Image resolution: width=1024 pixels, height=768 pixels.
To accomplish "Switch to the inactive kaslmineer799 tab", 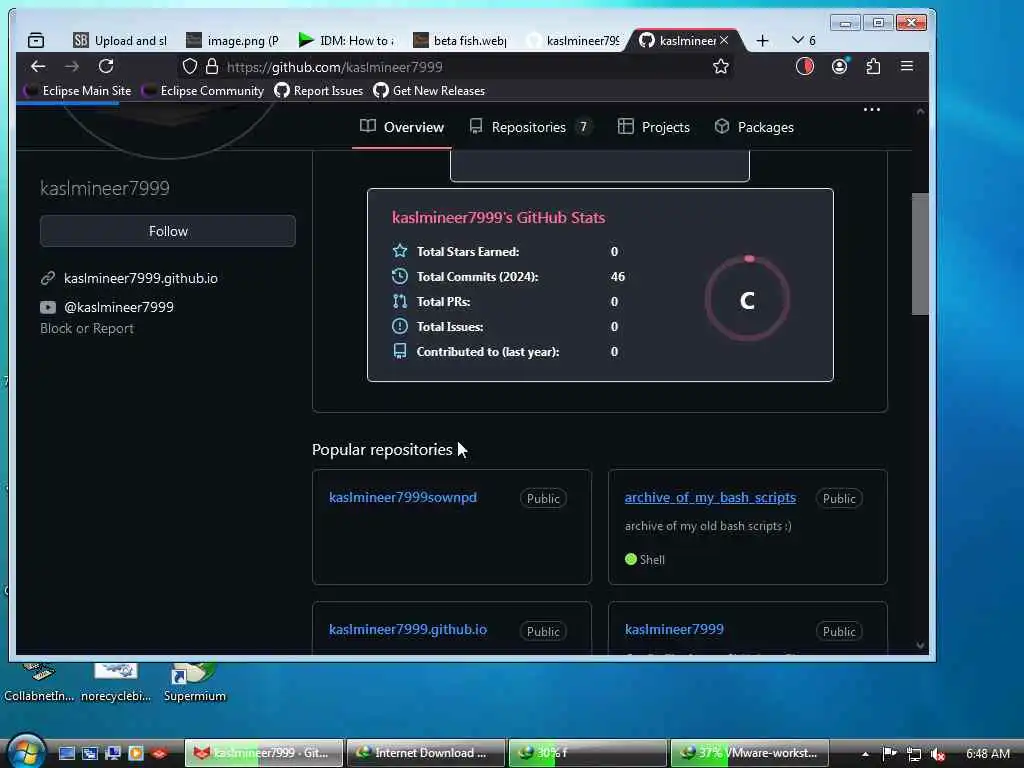I will tap(573, 40).
